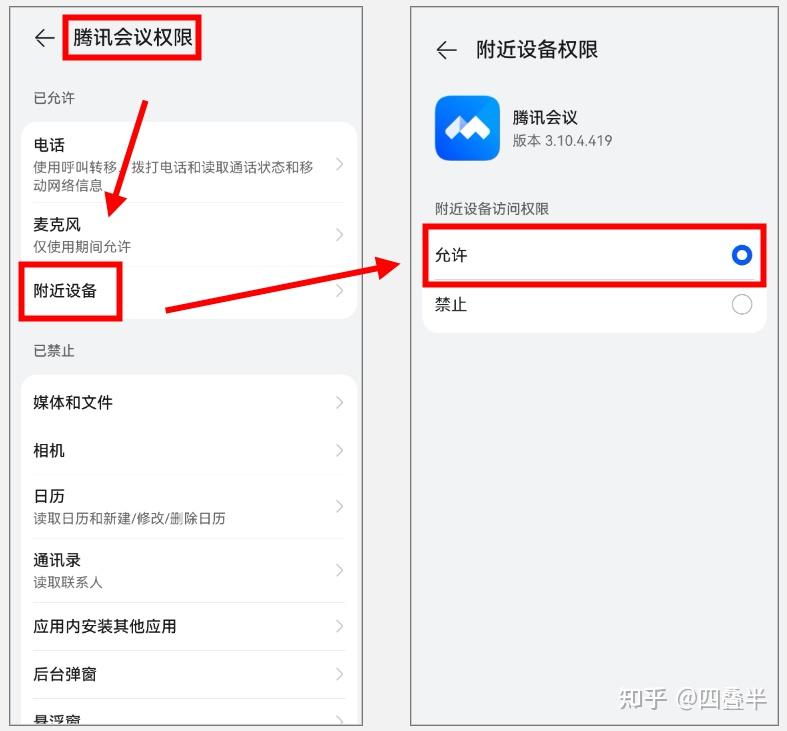The image size is (787, 731).
Task: Open 日历 chevron arrow
Action: (340, 506)
